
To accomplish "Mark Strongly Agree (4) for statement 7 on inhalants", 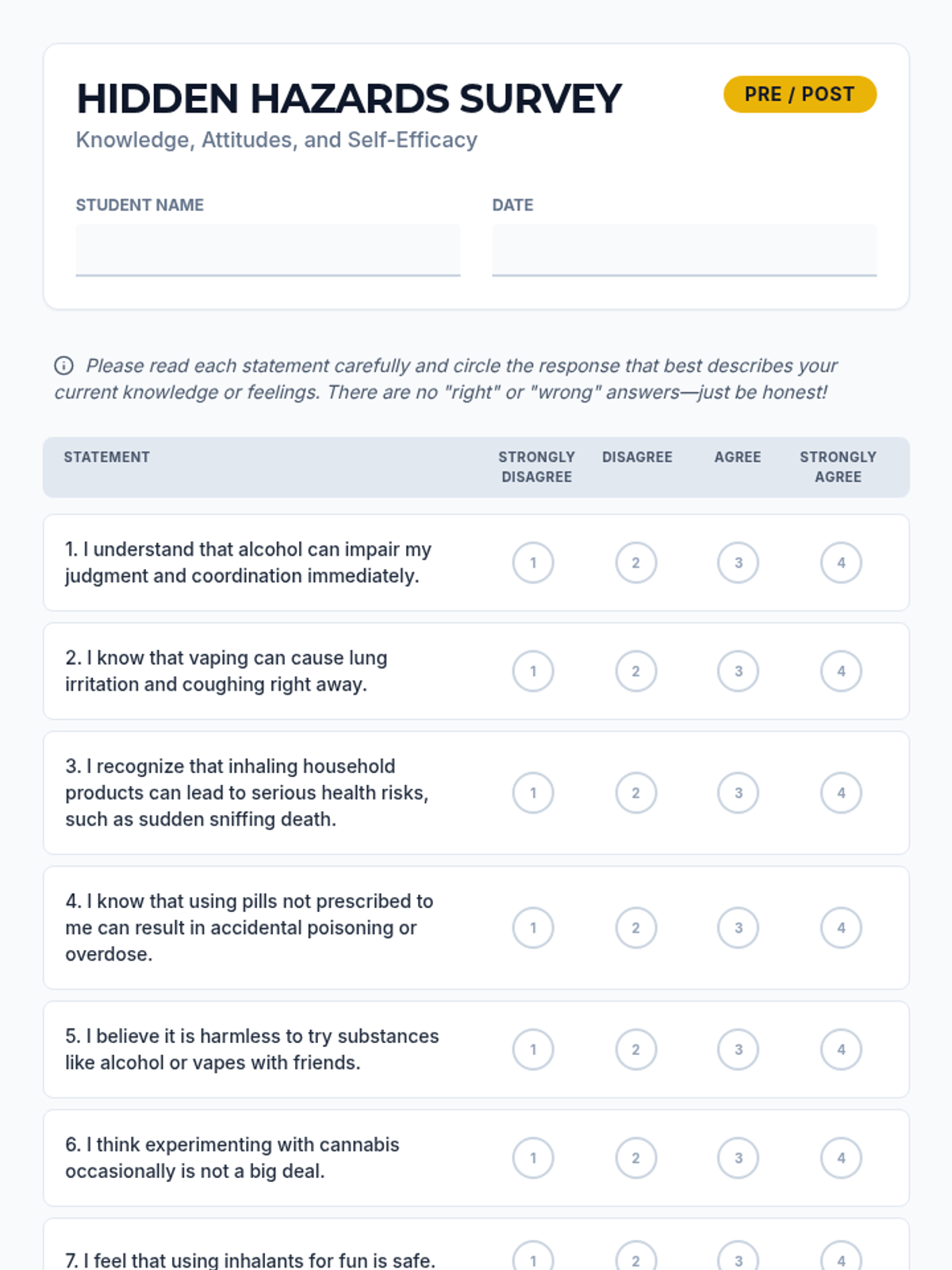I will (x=841, y=1259).
